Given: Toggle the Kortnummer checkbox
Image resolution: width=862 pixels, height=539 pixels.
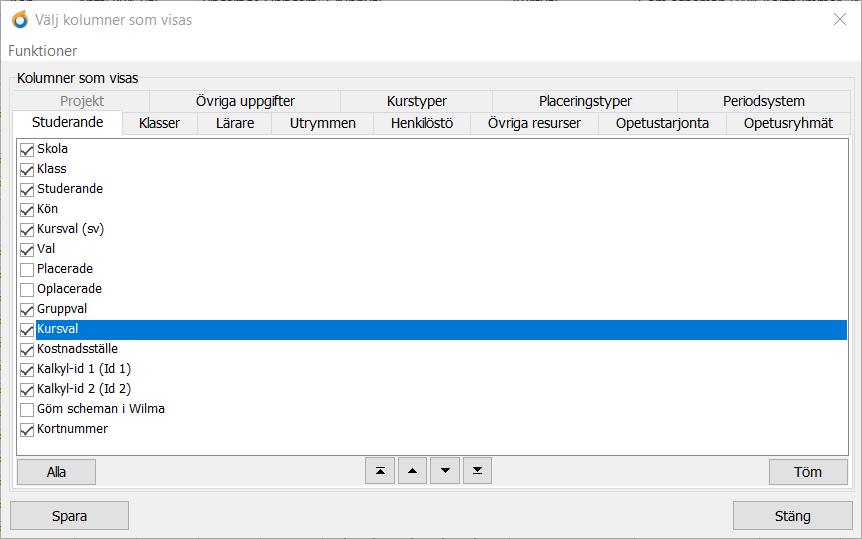Looking at the screenshot, I should (x=27, y=429).
